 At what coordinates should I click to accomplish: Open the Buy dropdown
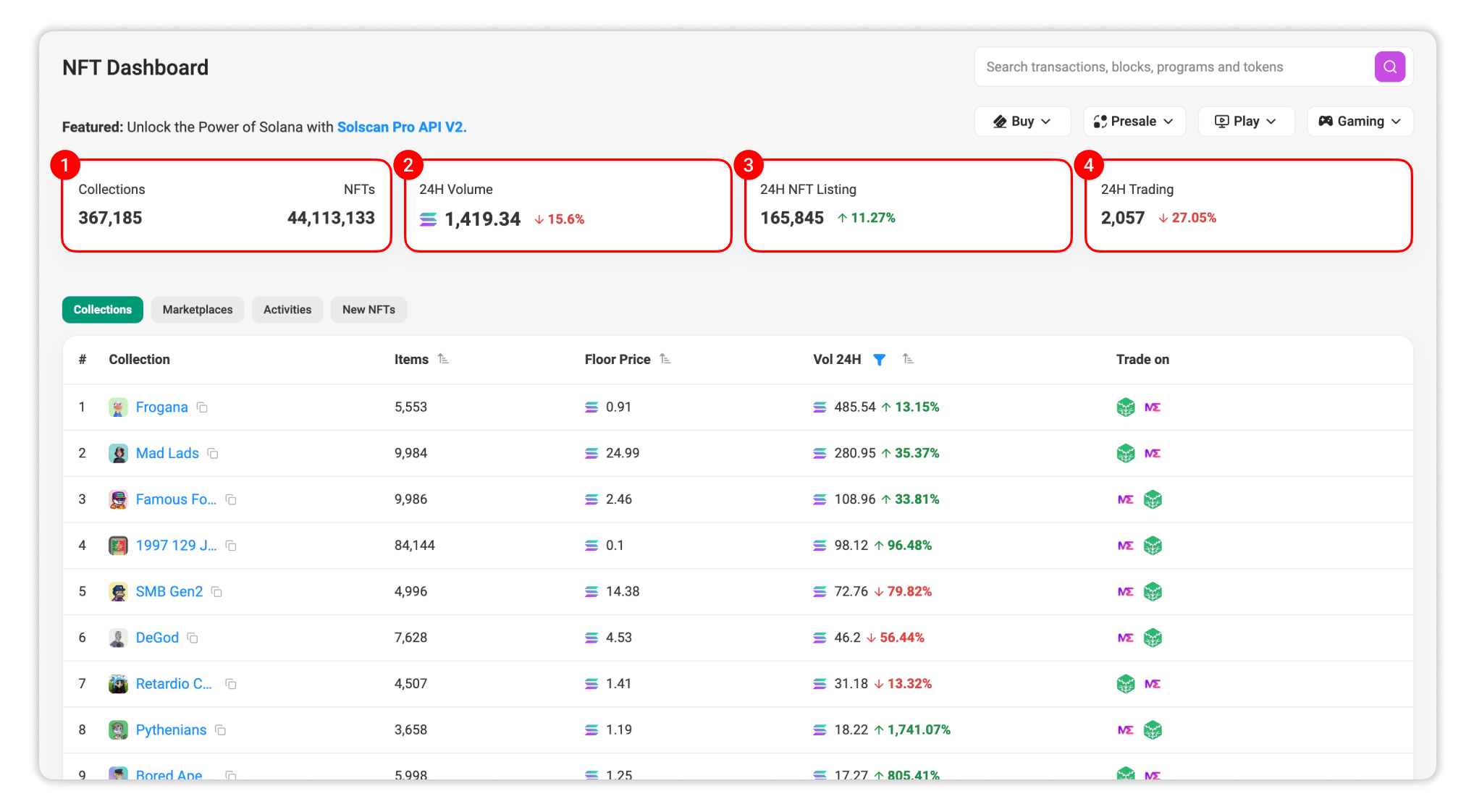tap(1022, 121)
